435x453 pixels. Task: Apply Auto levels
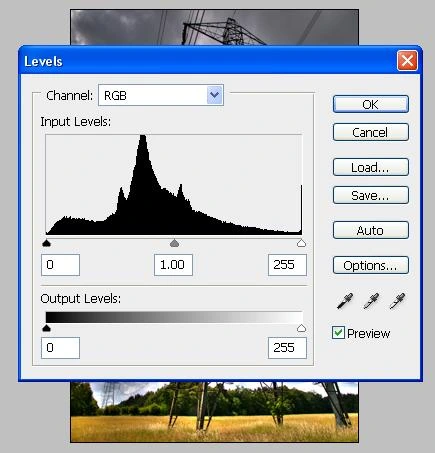click(371, 230)
